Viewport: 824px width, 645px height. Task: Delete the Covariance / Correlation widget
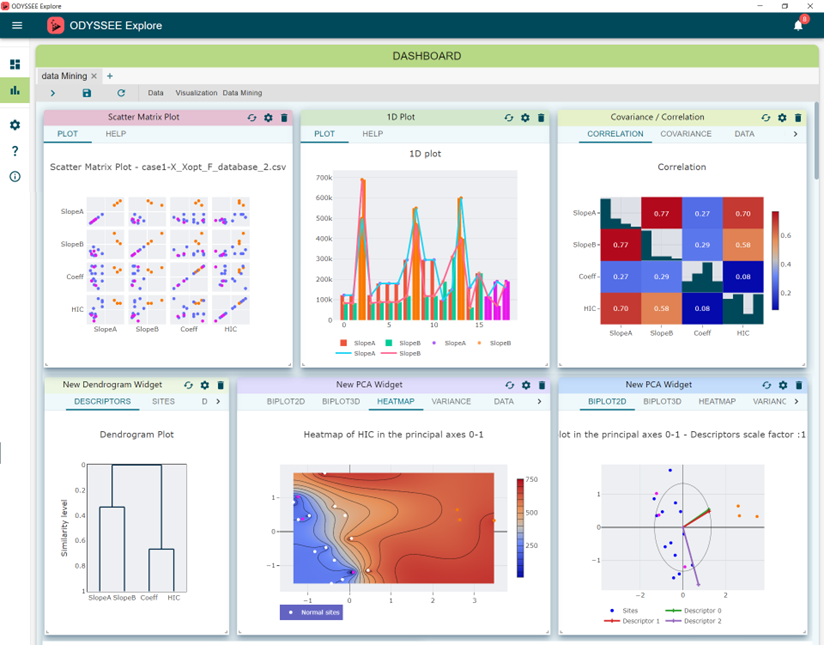pos(797,117)
